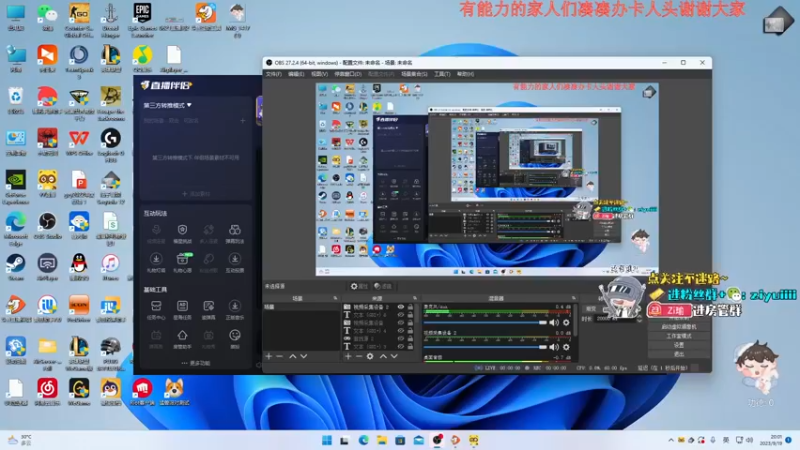Mute the 麦克风/Aux channel speaker icon
Image resolution: width=800 pixels, height=450 pixels.
point(554,322)
